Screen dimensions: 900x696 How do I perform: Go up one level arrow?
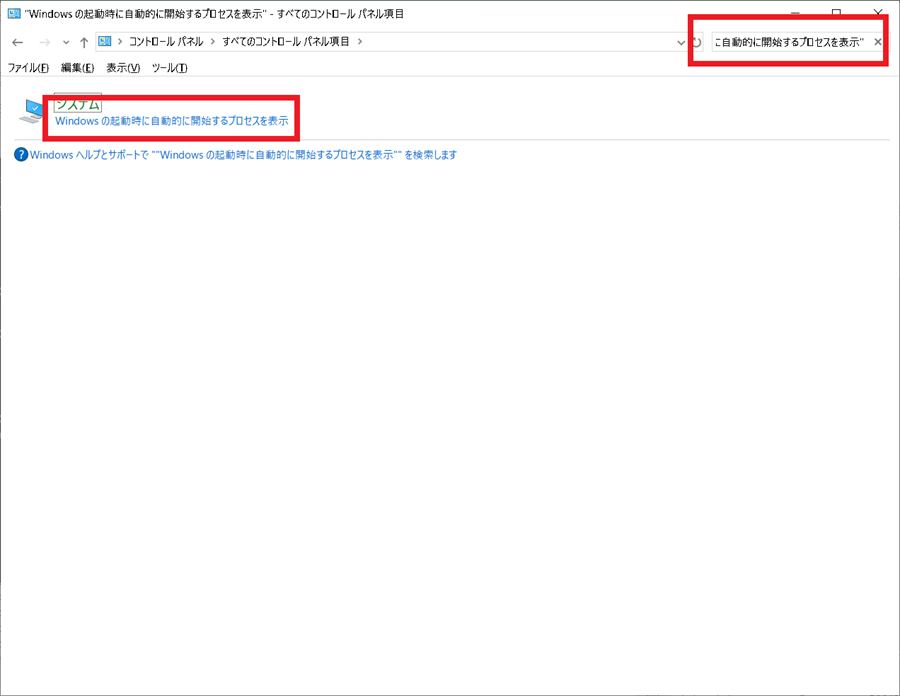tap(84, 42)
